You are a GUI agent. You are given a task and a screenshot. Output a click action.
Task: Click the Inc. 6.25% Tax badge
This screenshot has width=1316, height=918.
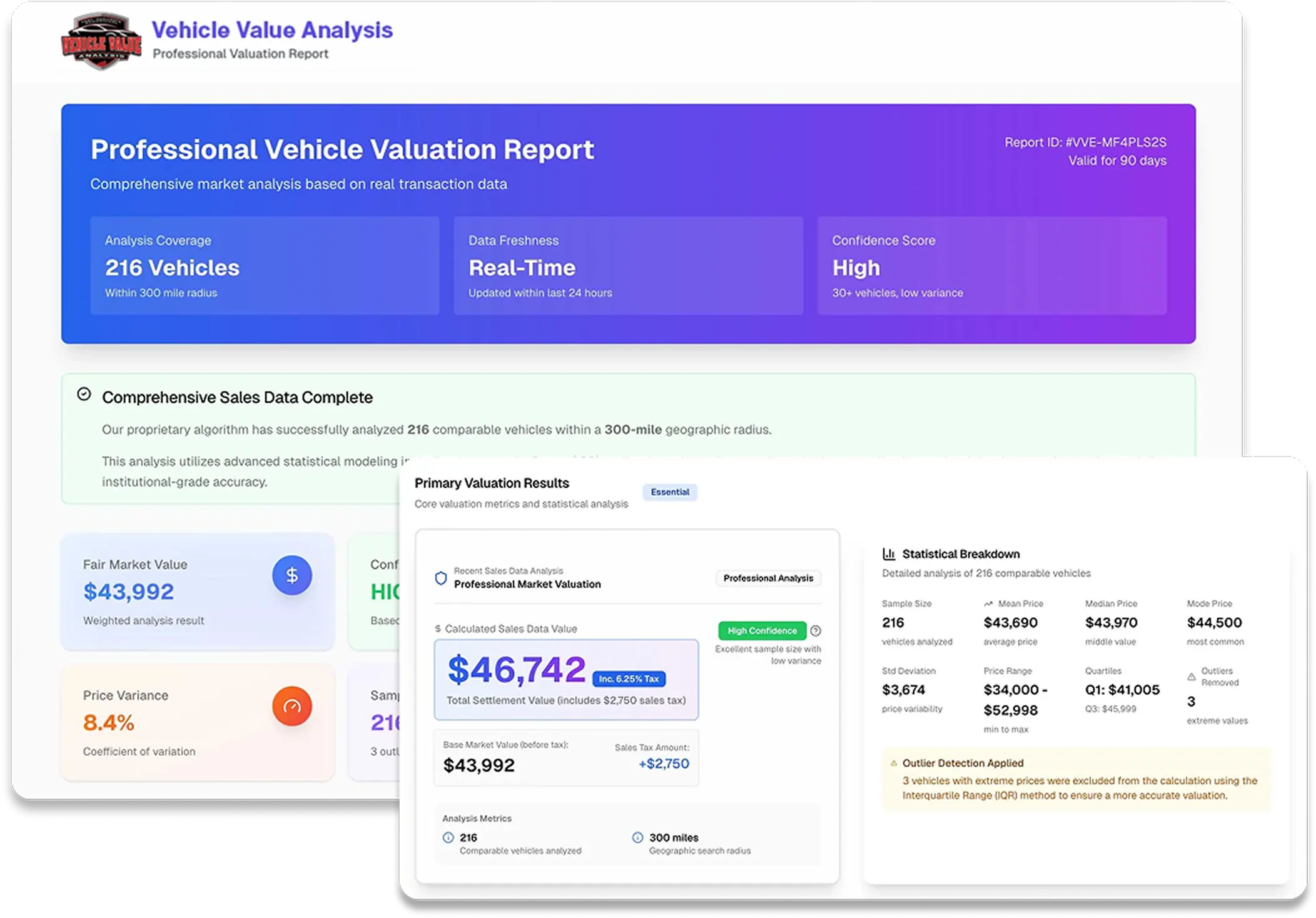[x=629, y=679]
